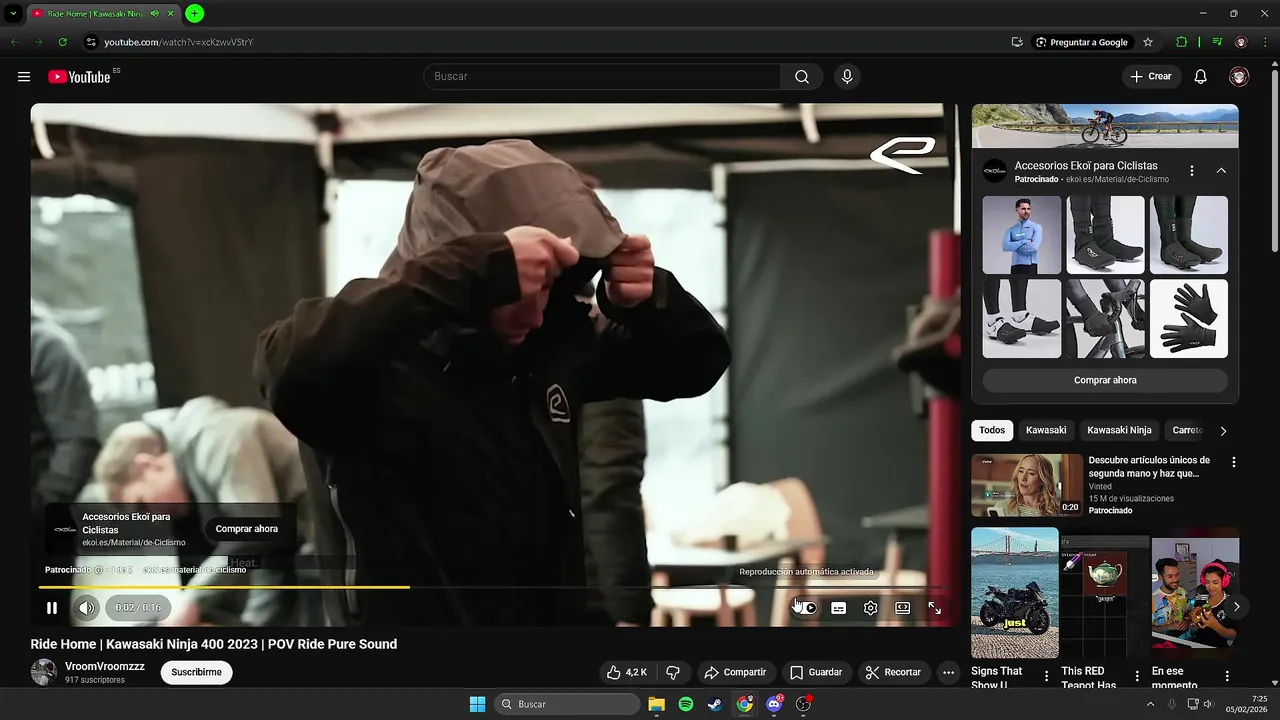The image size is (1280, 720).
Task: Open the Vinted sponsored video thumbnail
Action: [1027, 485]
